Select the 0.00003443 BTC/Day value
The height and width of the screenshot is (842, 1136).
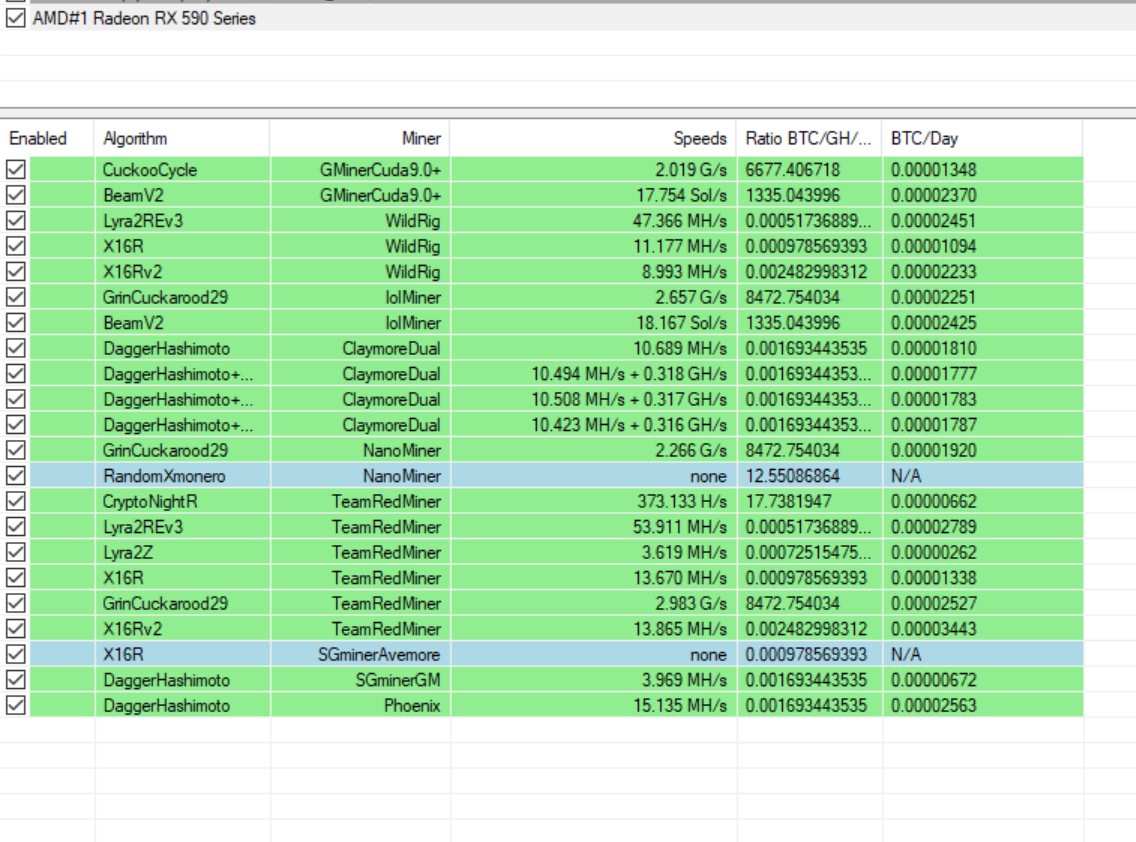tap(933, 629)
